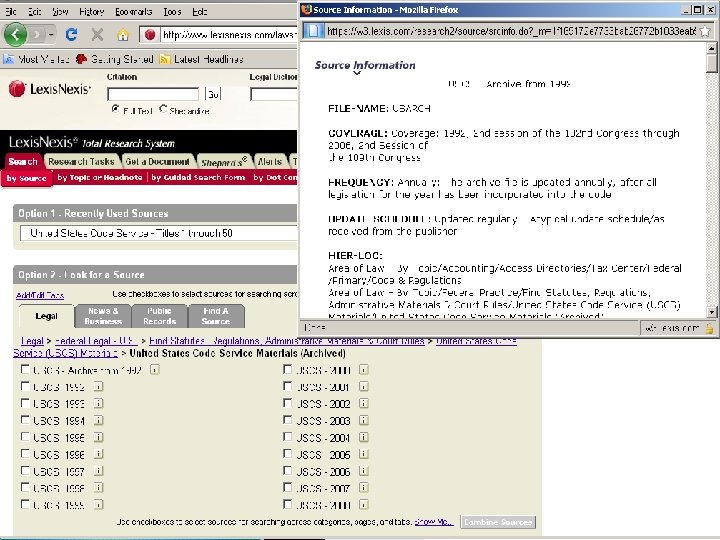Screen dimensions: 720x540
Task: Check the USCS 1993 checkbox
Action: click(x=25, y=403)
